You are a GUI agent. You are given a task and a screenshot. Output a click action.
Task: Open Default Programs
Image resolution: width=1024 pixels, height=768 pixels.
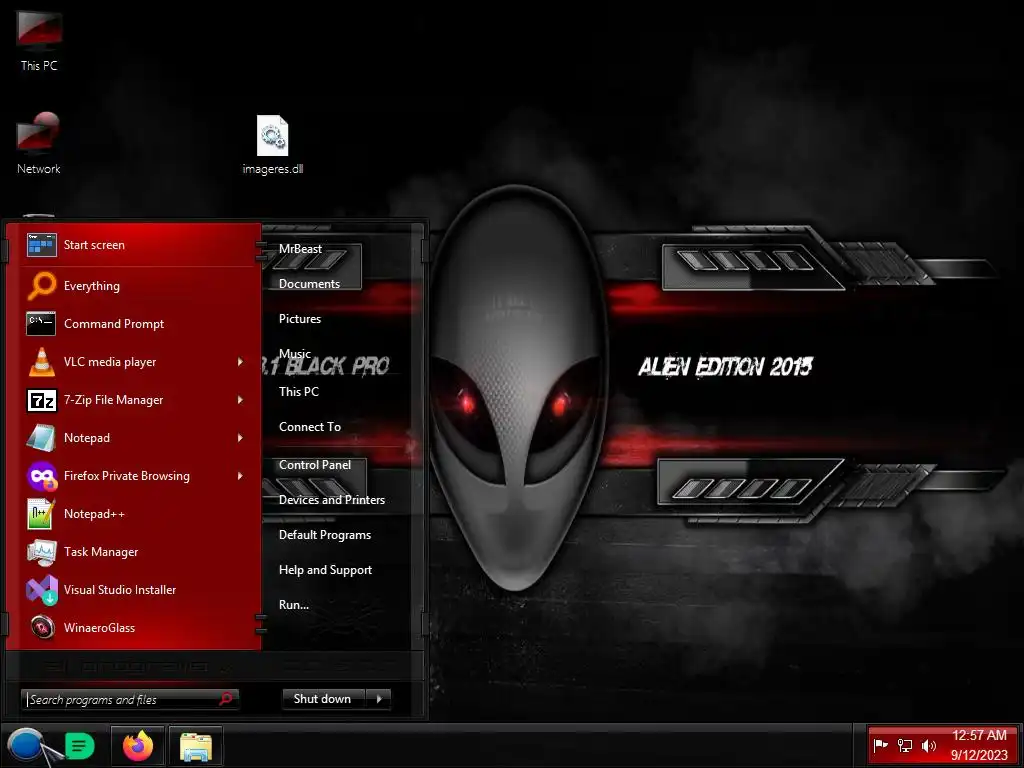325,535
